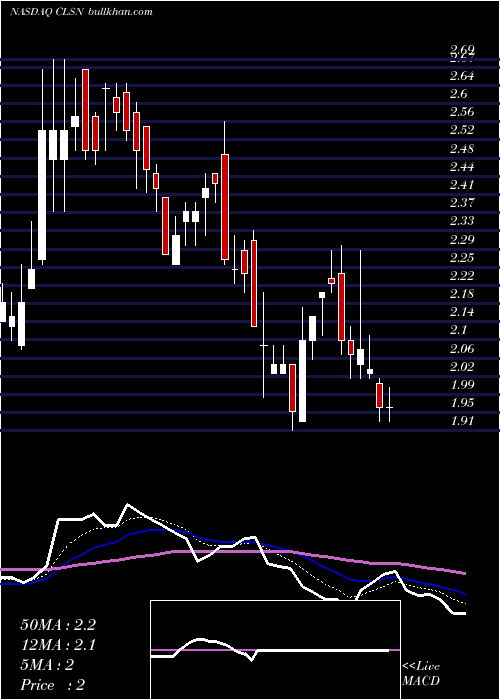This screenshot has height=700, width=500.
Task: Click the 2.22 price axis label
Action: coord(462,276)
